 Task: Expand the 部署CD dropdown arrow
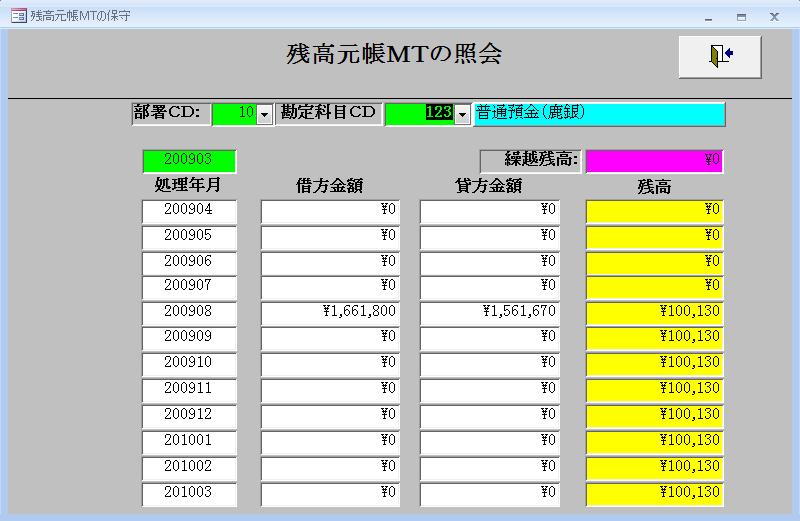coord(264,114)
